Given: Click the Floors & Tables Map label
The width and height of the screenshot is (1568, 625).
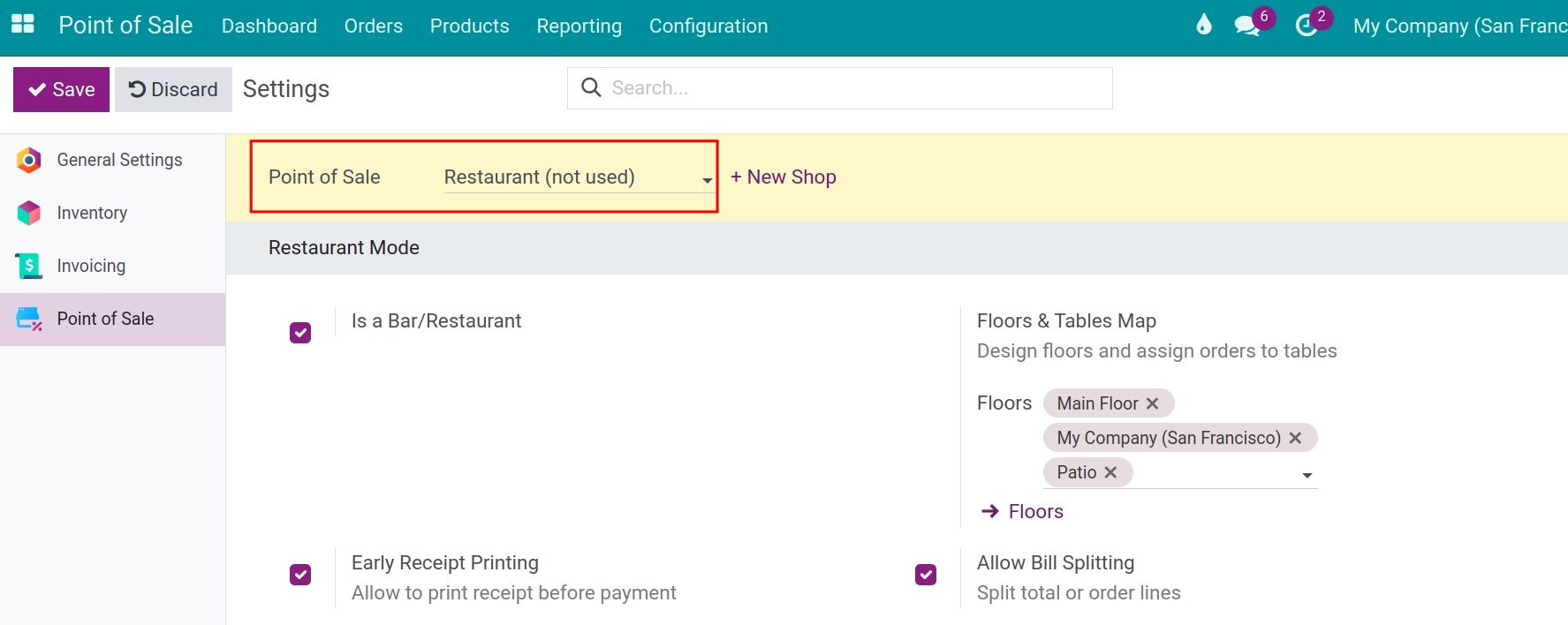Looking at the screenshot, I should coord(1066,320).
